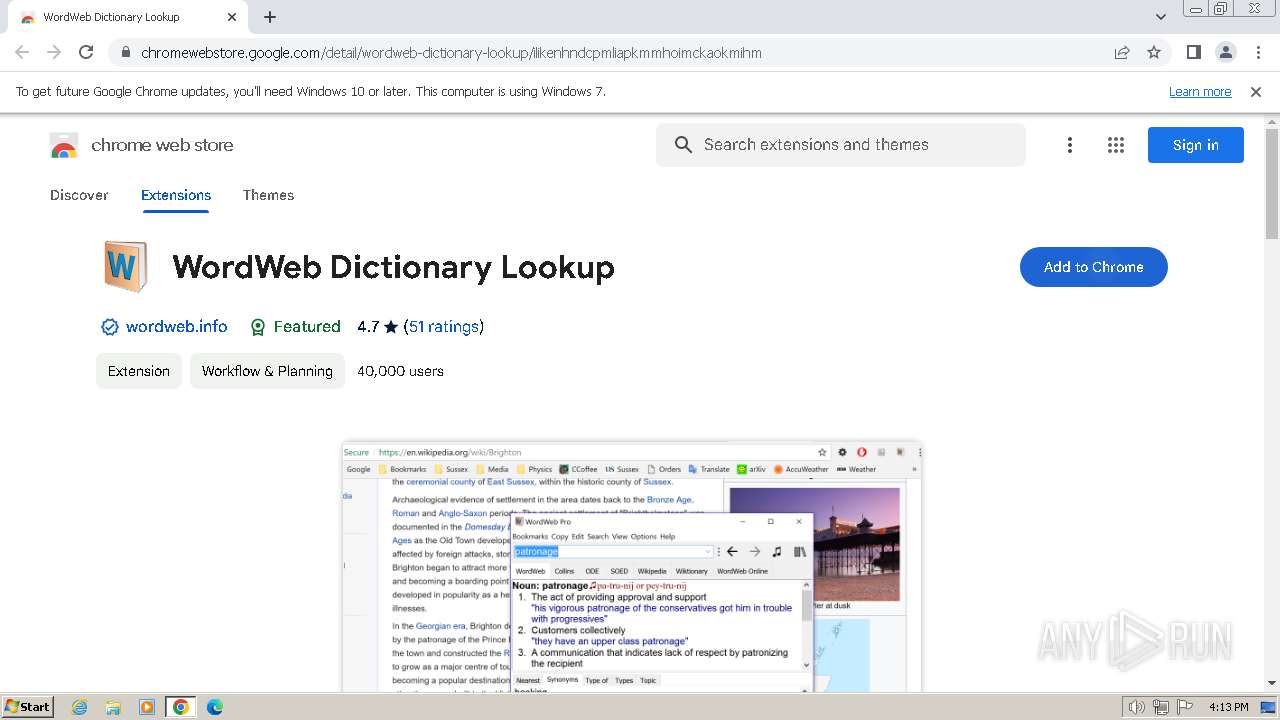Open the Chrome profile avatar
Viewport: 1280px width, 720px height.
tap(1225, 52)
